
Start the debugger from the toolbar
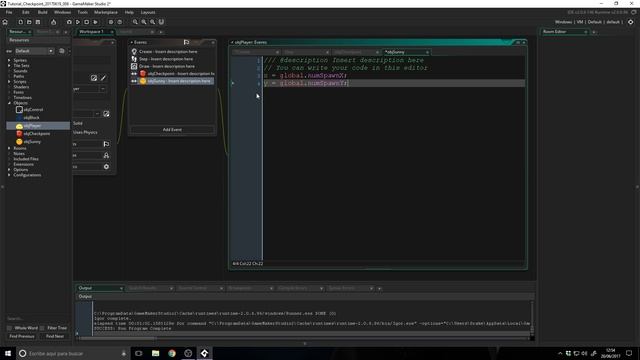click(69, 22)
